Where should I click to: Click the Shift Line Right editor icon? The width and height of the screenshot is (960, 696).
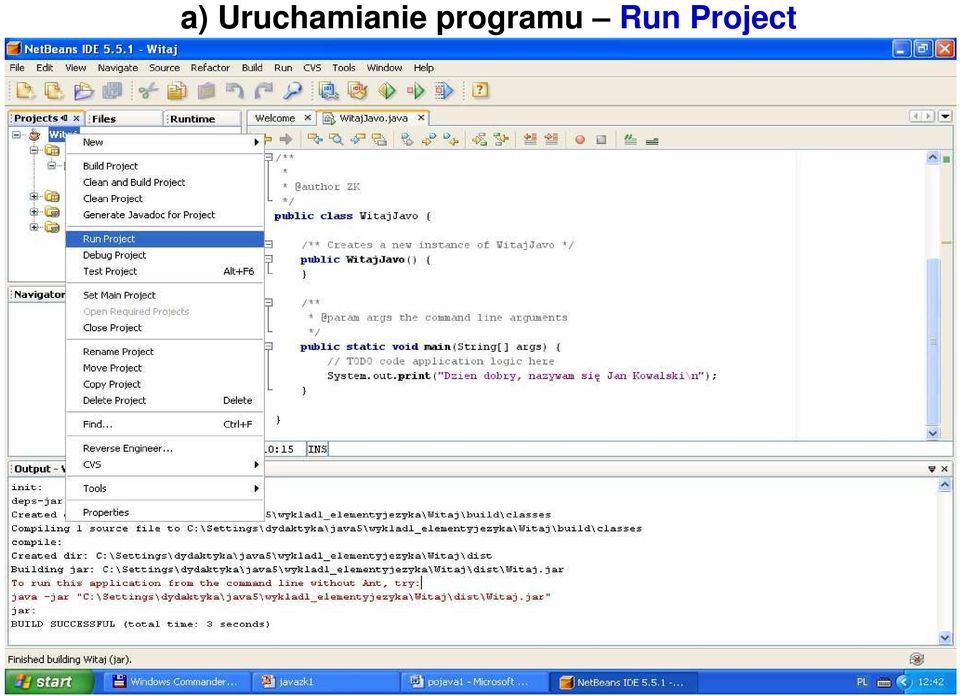552,140
